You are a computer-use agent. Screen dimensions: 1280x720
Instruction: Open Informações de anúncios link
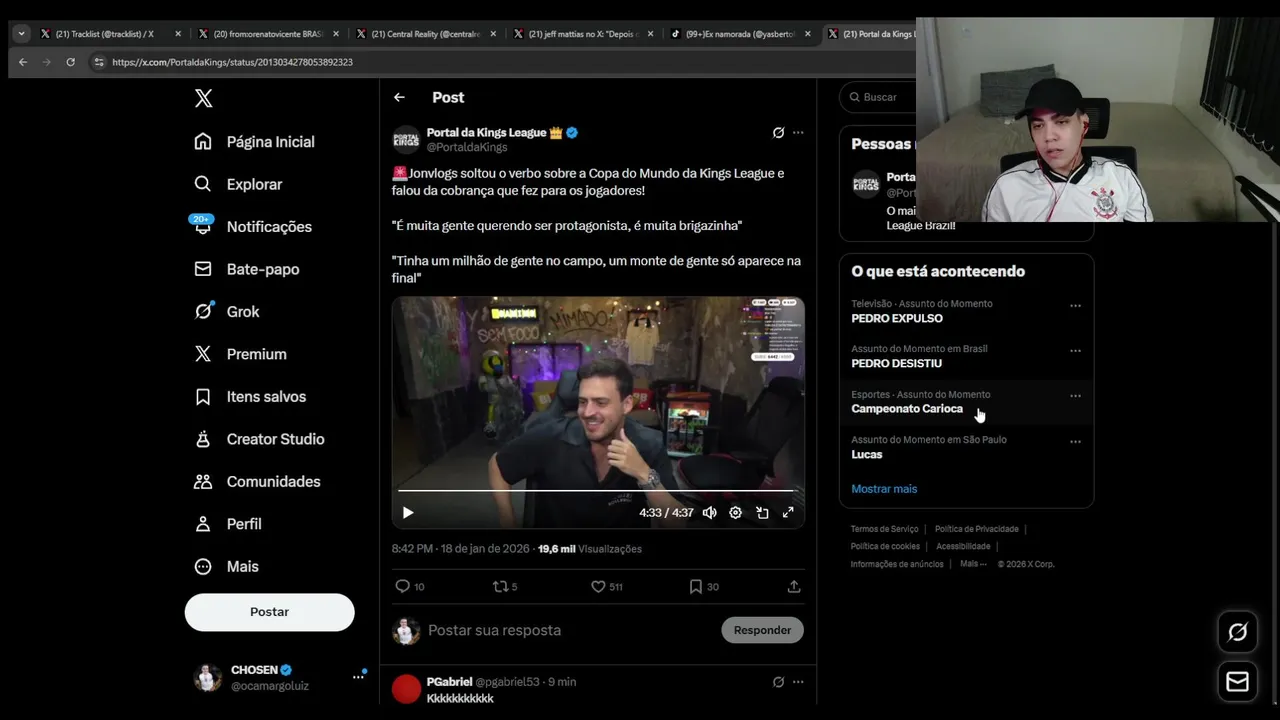897,564
